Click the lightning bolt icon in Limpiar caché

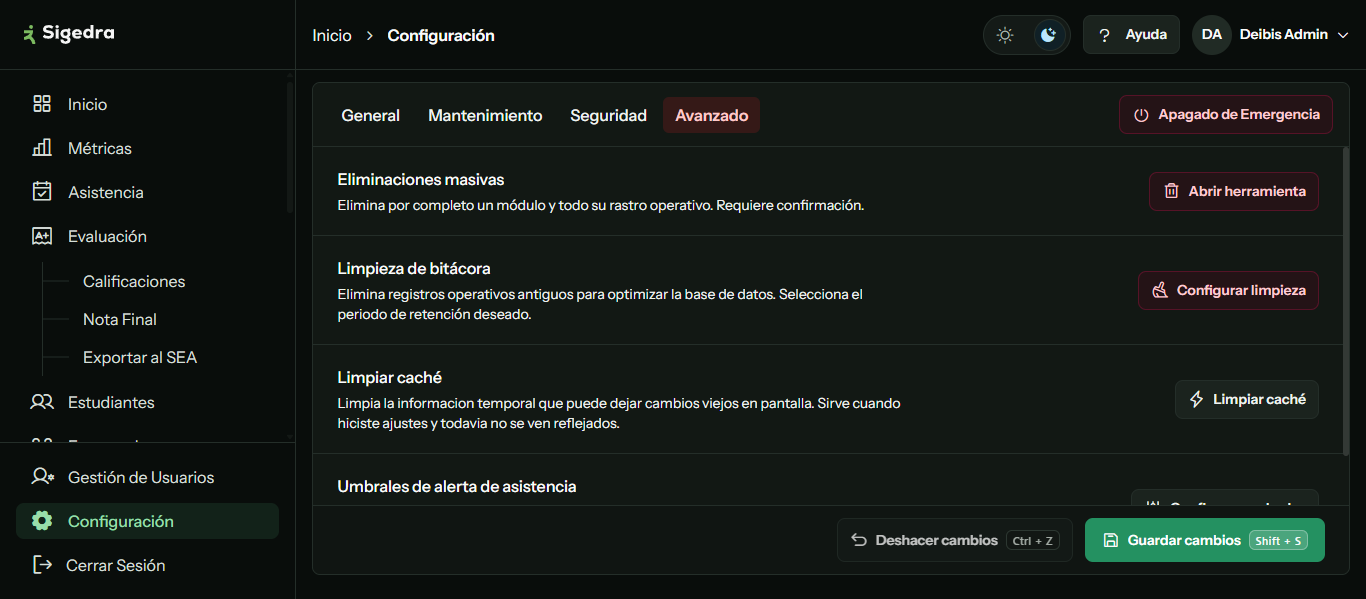[1196, 399]
